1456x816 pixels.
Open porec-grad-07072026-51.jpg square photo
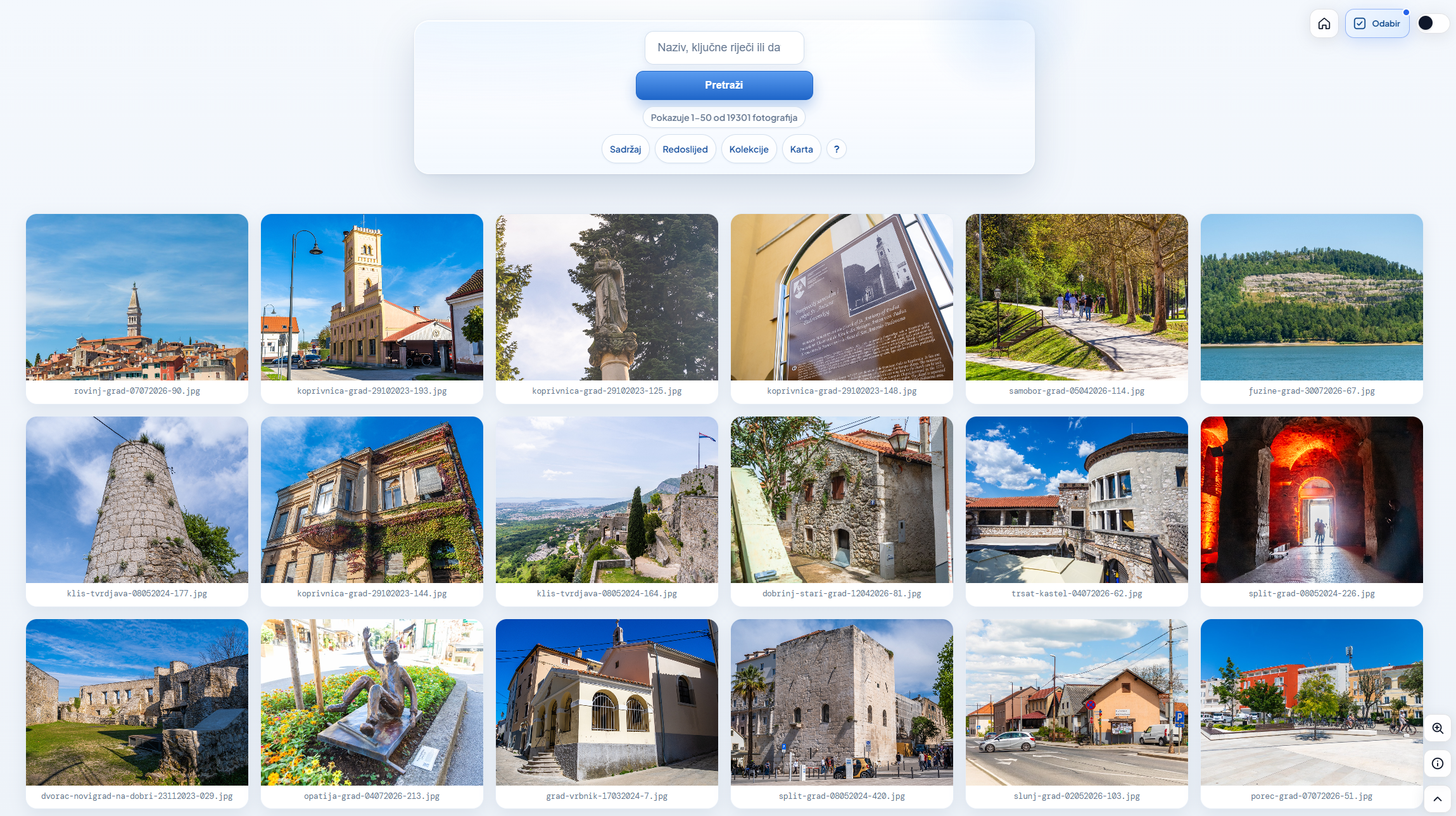pyautogui.click(x=1312, y=702)
